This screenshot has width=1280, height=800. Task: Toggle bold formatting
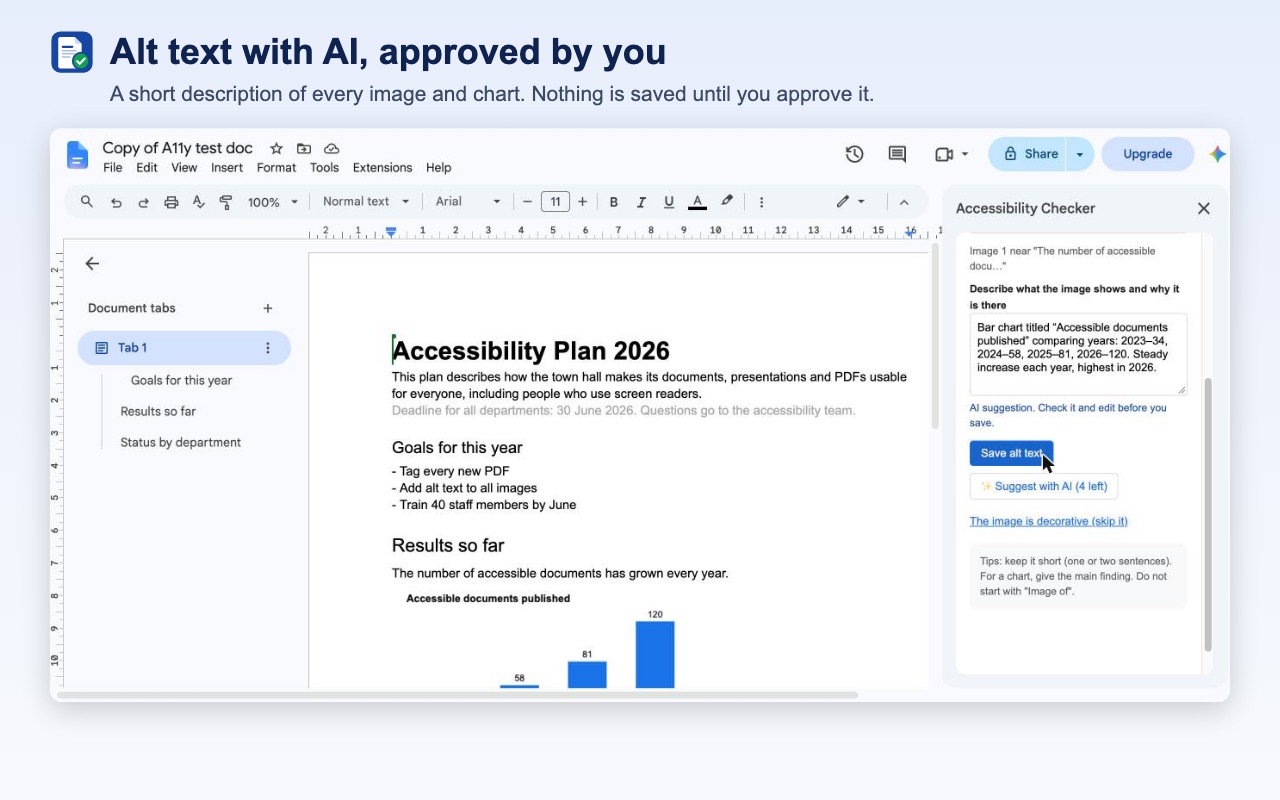[x=614, y=202]
